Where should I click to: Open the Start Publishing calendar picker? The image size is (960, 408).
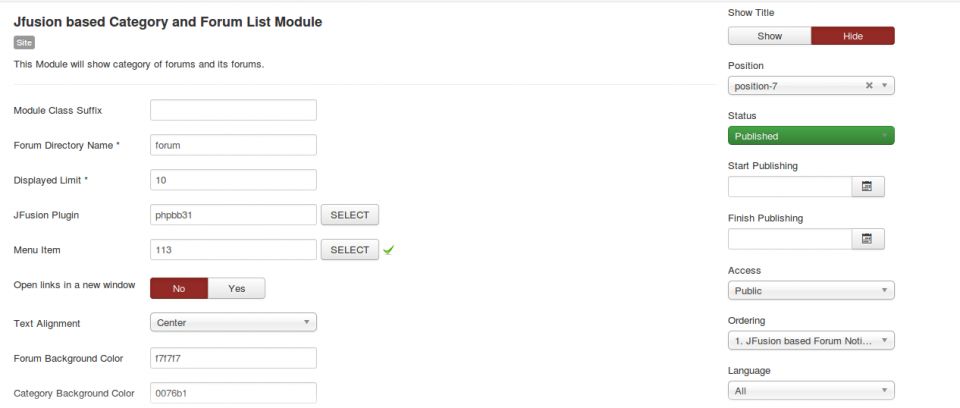867,187
